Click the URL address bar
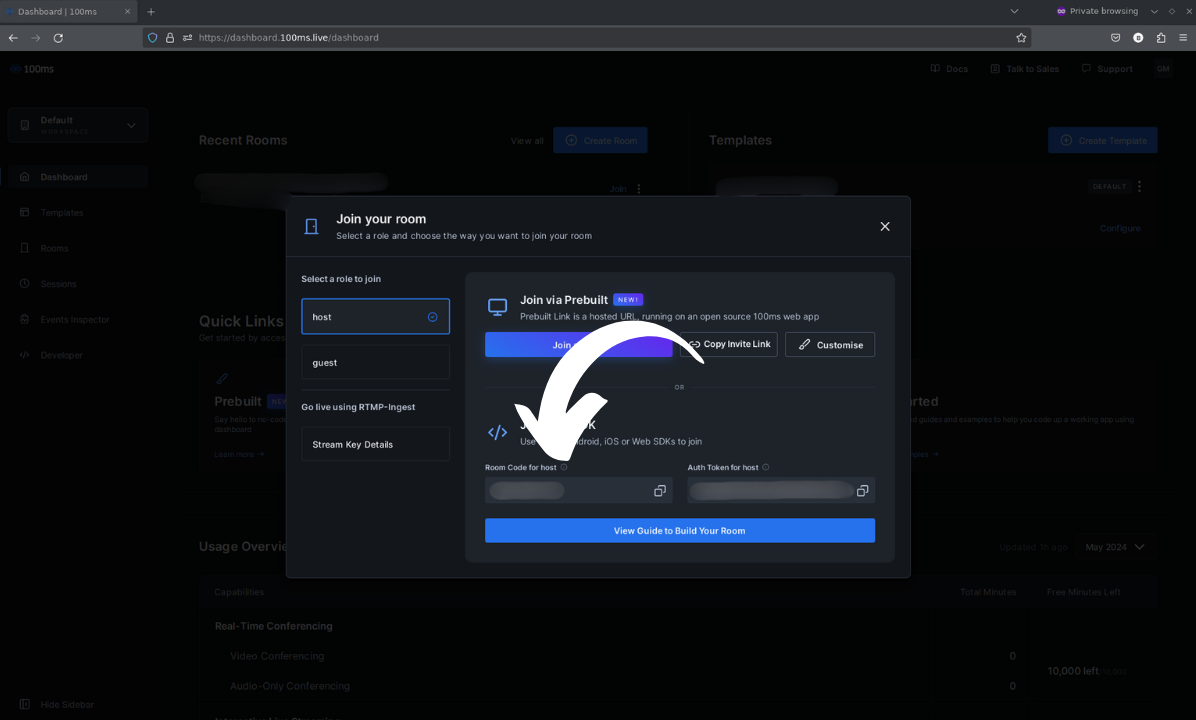The width and height of the screenshot is (1196, 720). tap(587, 37)
